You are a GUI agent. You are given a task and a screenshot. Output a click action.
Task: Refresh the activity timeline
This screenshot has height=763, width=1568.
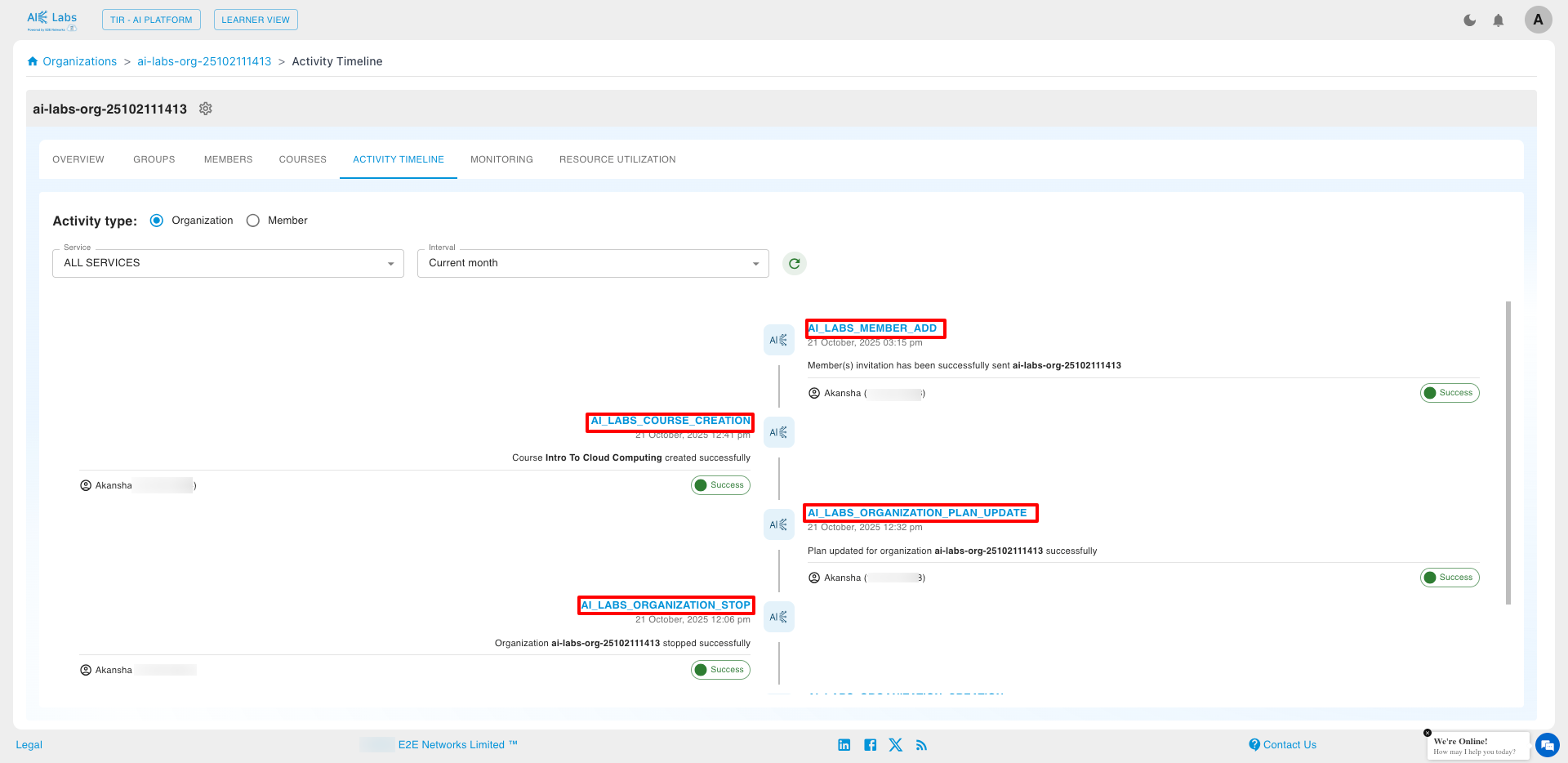click(795, 263)
